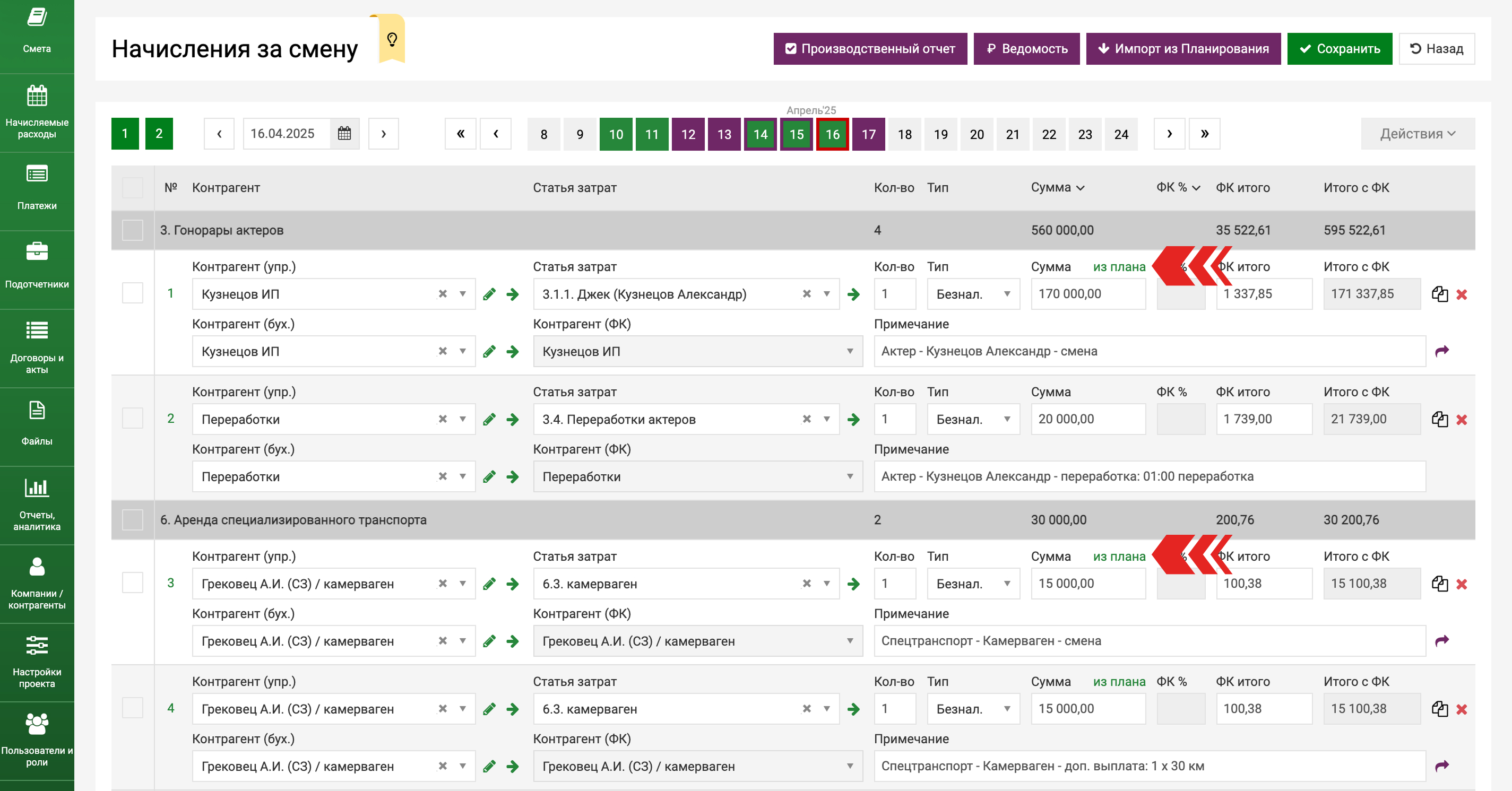1512x791 pixels.
Task: Click из плана link in row 1
Action: (x=1119, y=267)
